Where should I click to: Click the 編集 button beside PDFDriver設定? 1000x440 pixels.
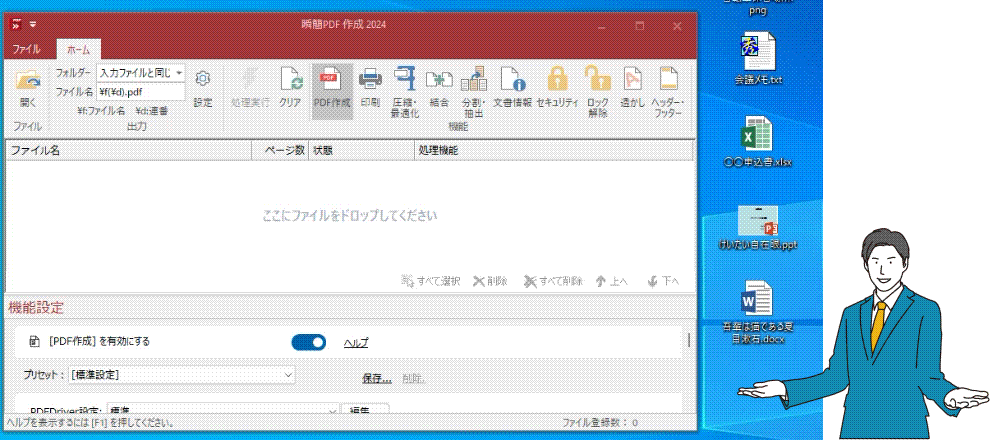[x=365, y=410]
